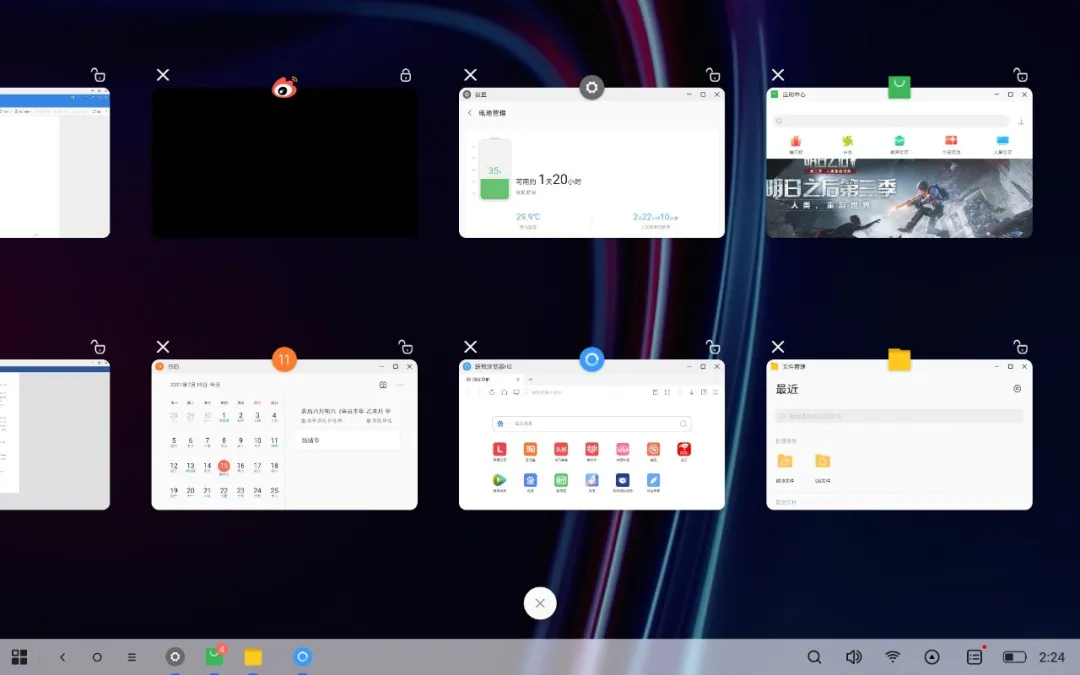Click the volume speaker icon in the taskbar
This screenshot has height=675, width=1080.
pyautogui.click(x=853, y=657)
